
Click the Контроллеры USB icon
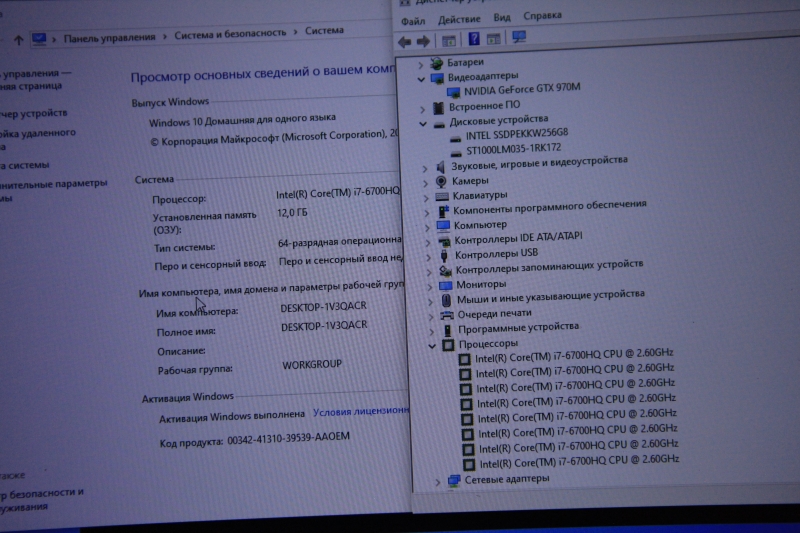[x=444, y=255]
